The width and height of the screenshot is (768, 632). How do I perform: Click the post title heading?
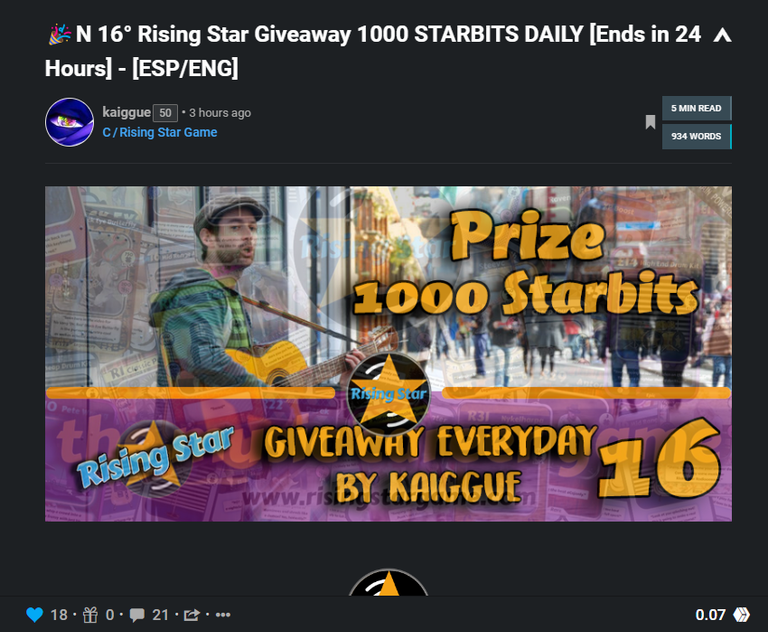[373, 51]
